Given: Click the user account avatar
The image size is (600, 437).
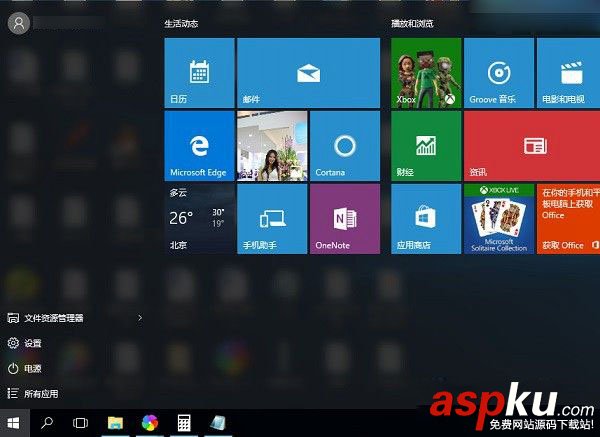Looking at the screenshot, I should click(x=19, y=23).
